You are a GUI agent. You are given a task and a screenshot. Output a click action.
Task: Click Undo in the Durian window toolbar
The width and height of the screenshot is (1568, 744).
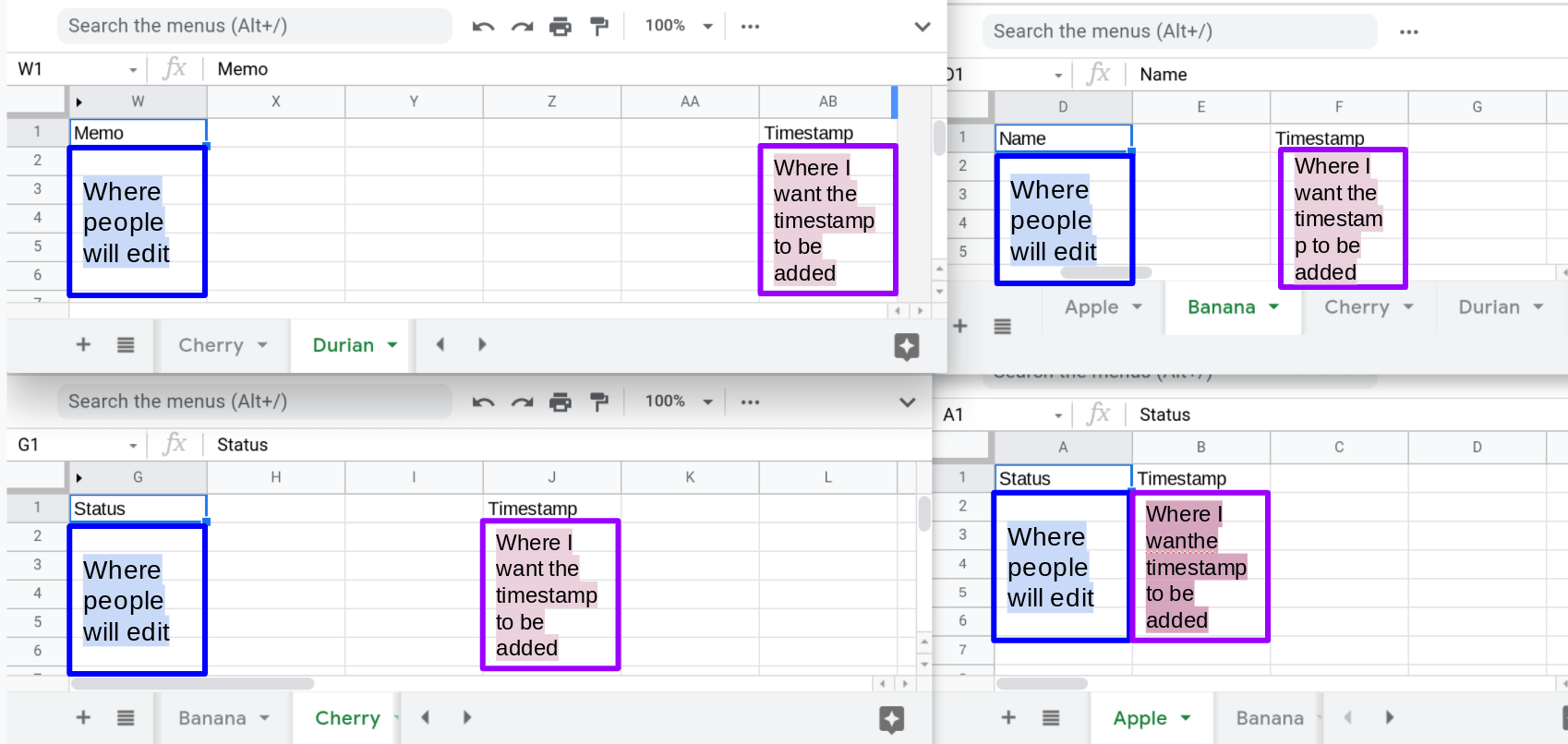[483, 27]
